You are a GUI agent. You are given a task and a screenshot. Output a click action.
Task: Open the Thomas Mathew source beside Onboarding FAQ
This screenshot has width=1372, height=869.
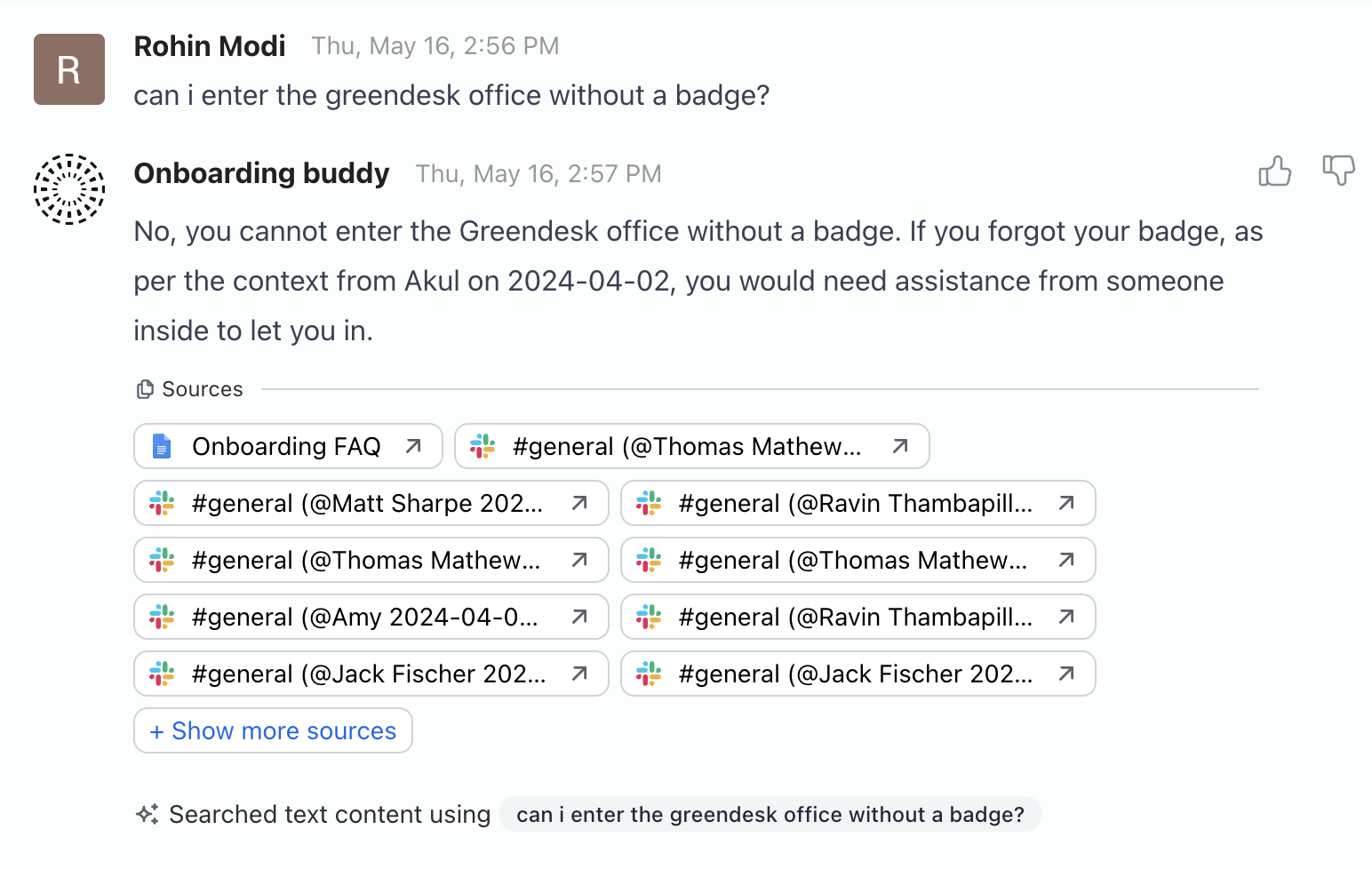click(x=686, y=446)
